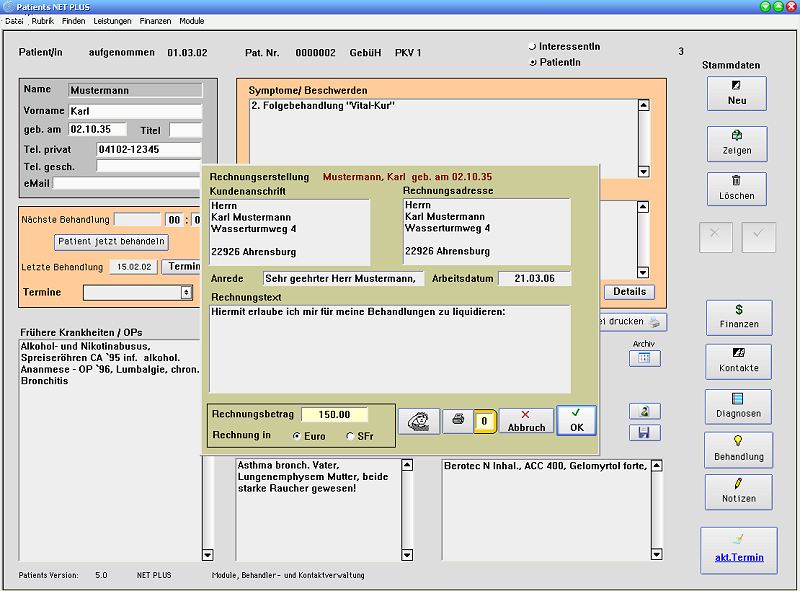Open the Finanzen menu in menu bar
The image size is (800, 591).
click(155, 21)
